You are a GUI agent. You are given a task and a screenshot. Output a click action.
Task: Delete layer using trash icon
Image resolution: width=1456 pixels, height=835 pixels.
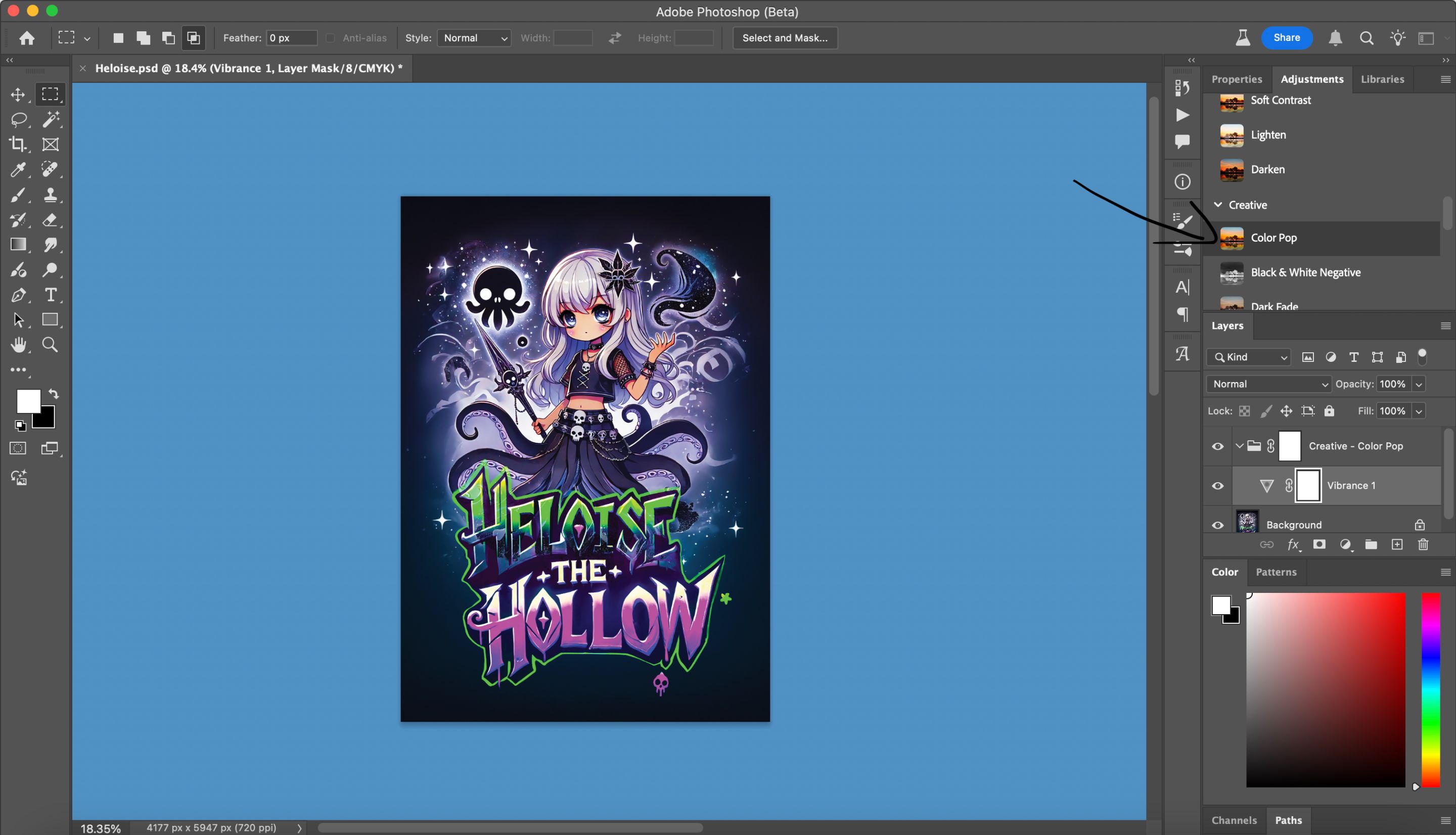click(1423, 545)
